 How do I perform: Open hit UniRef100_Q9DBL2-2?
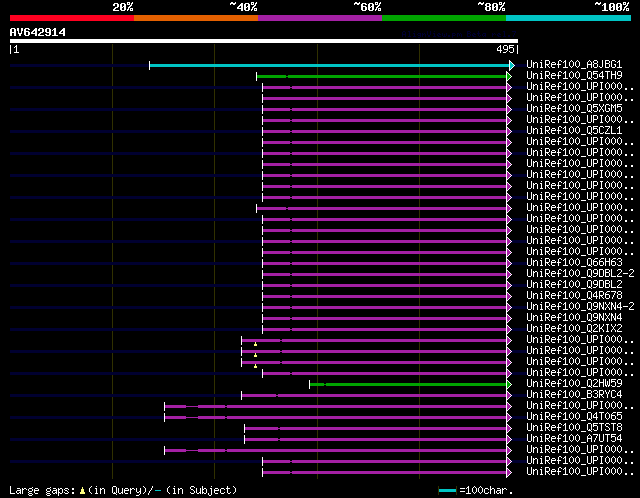(x=580, y=273)
